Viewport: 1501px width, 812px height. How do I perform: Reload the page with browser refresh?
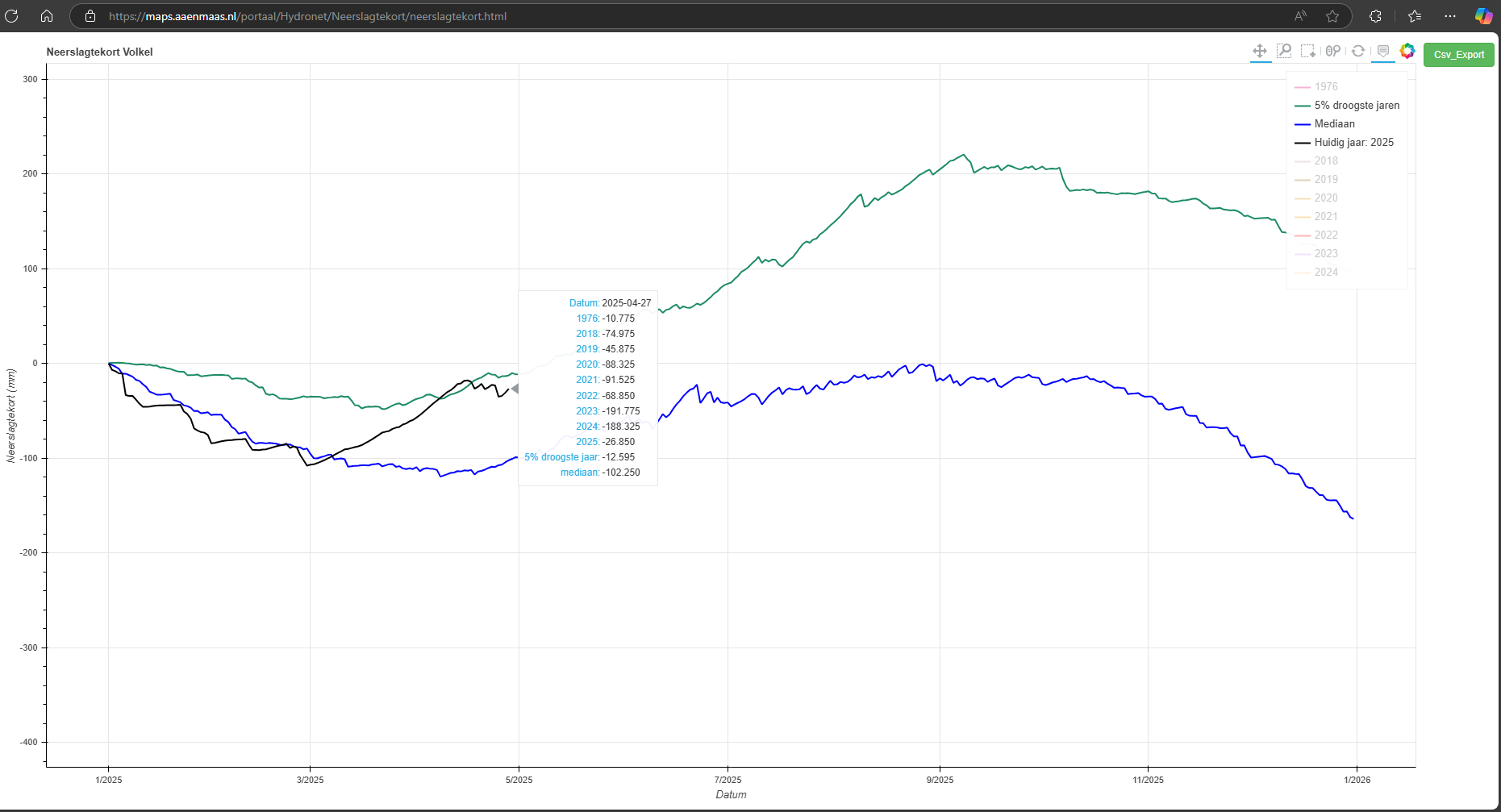[12, 16]
